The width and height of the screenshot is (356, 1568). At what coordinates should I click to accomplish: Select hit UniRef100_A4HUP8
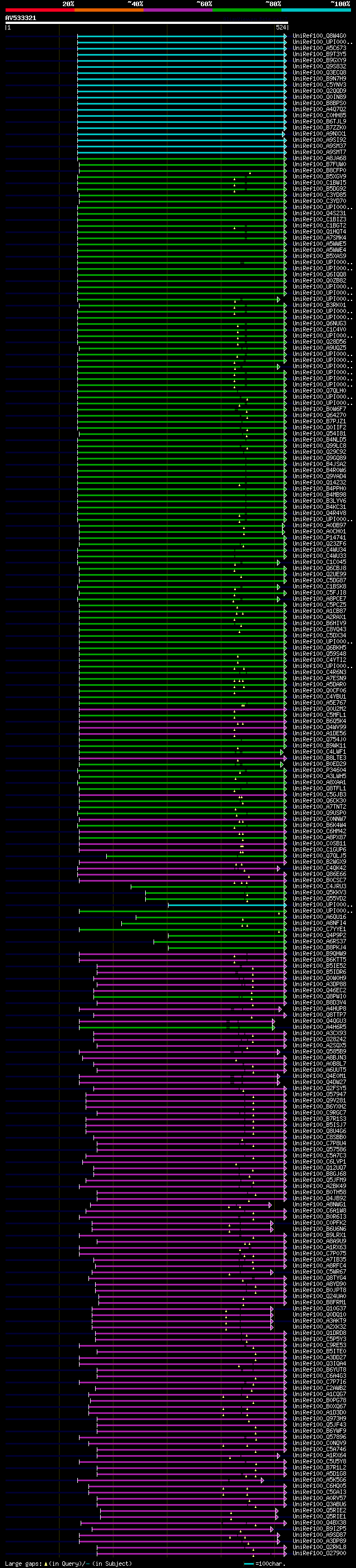pos(319,1008)
